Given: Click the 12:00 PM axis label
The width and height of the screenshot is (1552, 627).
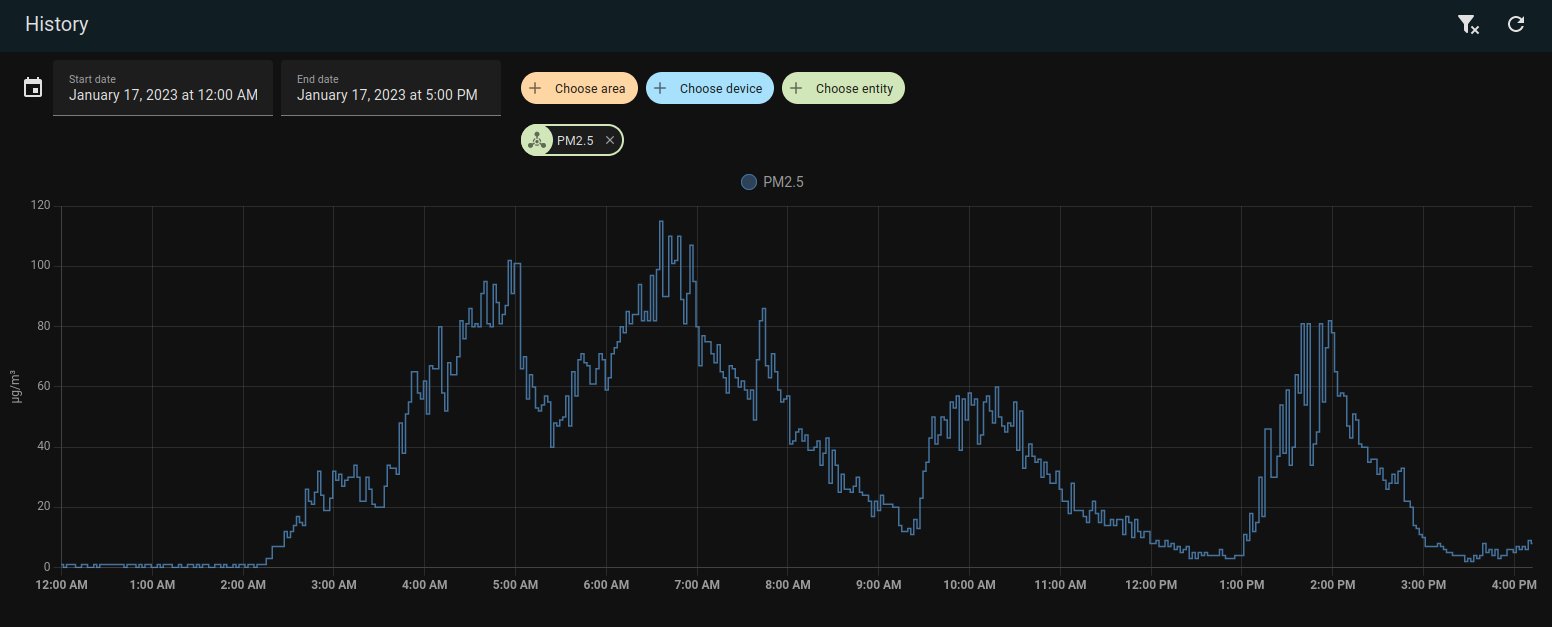Looking at the screenshot, I should click(x=1152, y=584).
